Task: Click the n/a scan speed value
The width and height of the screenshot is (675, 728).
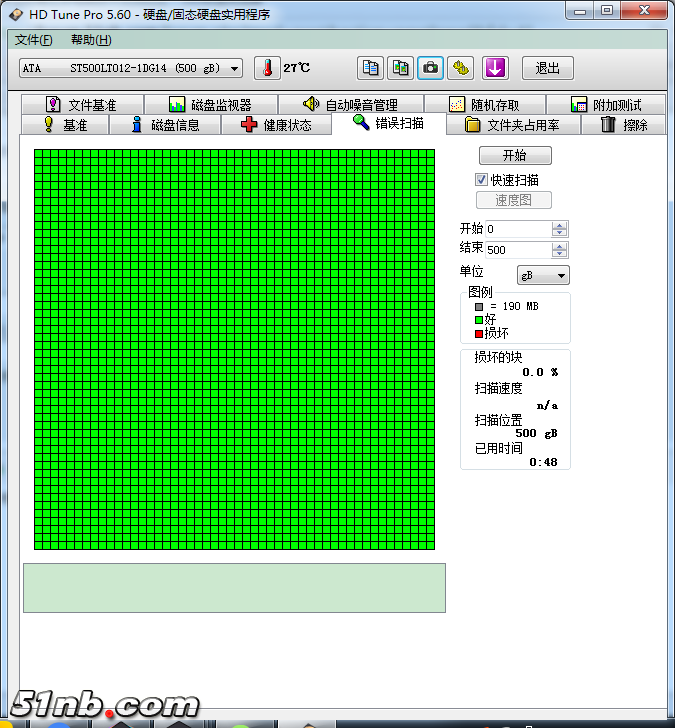Action: (547, 405)
